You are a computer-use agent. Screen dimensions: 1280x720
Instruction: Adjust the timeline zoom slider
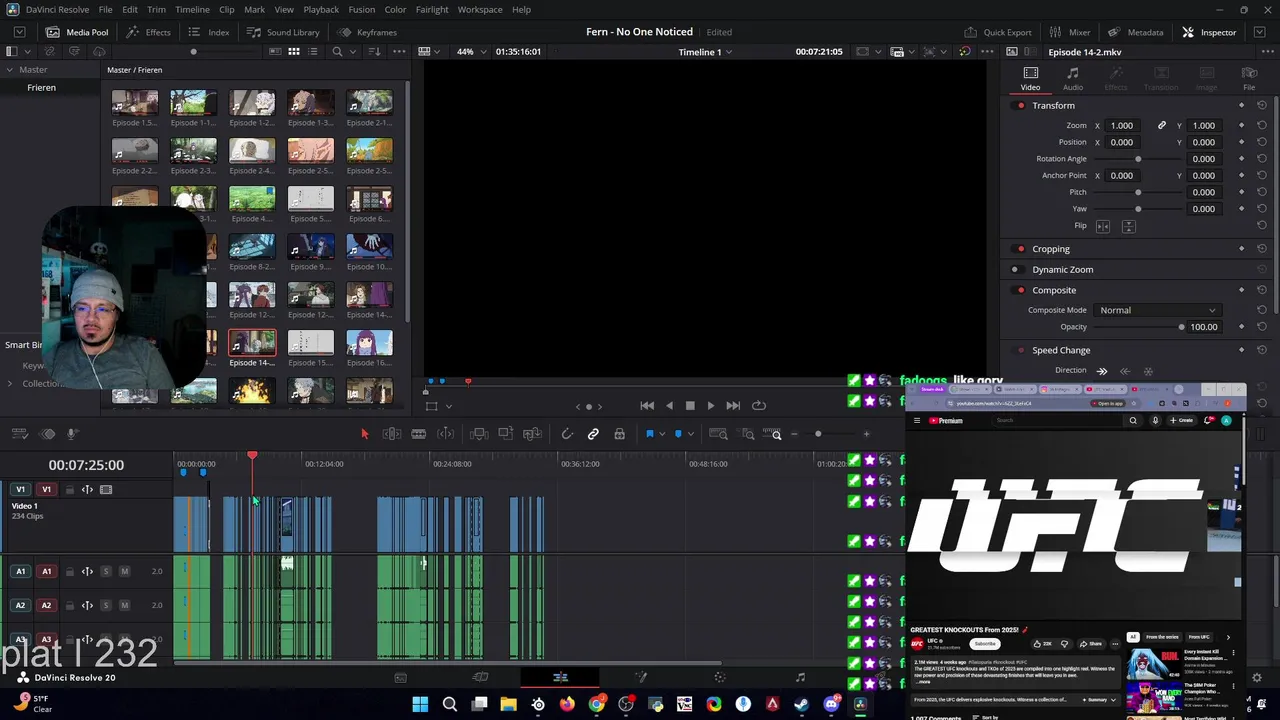point(818,434)
